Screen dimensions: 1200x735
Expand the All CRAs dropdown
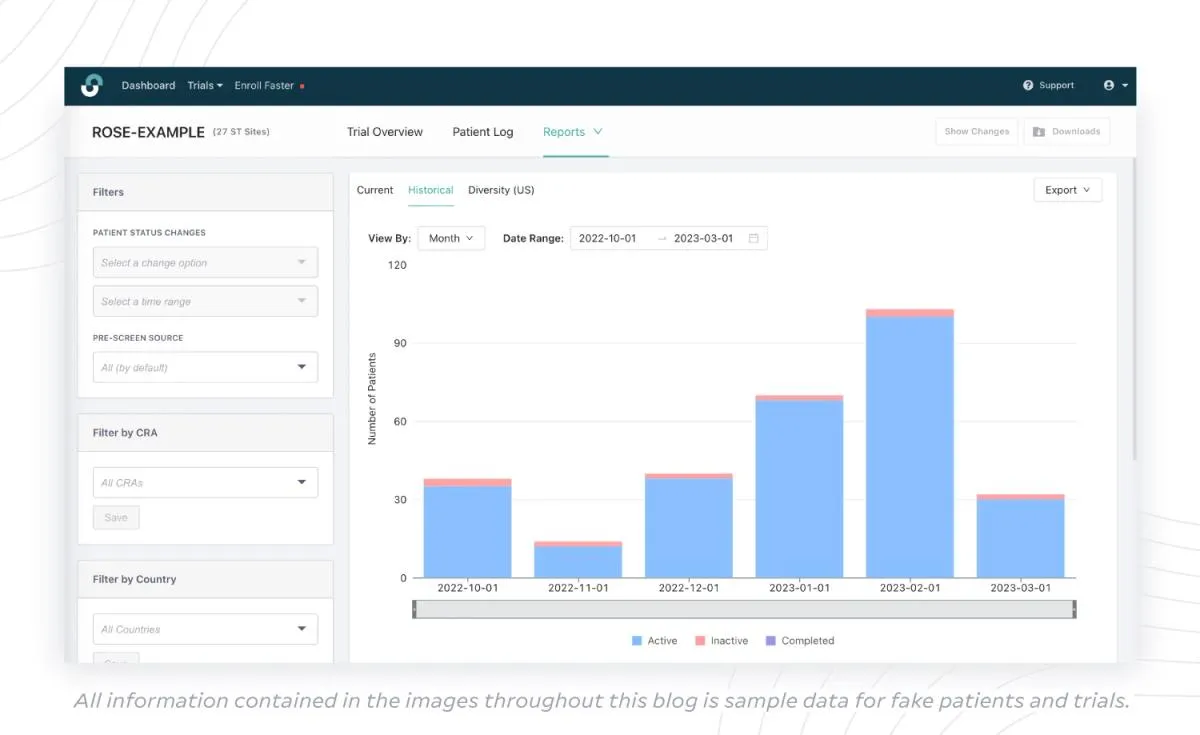[x=205, y=483]
